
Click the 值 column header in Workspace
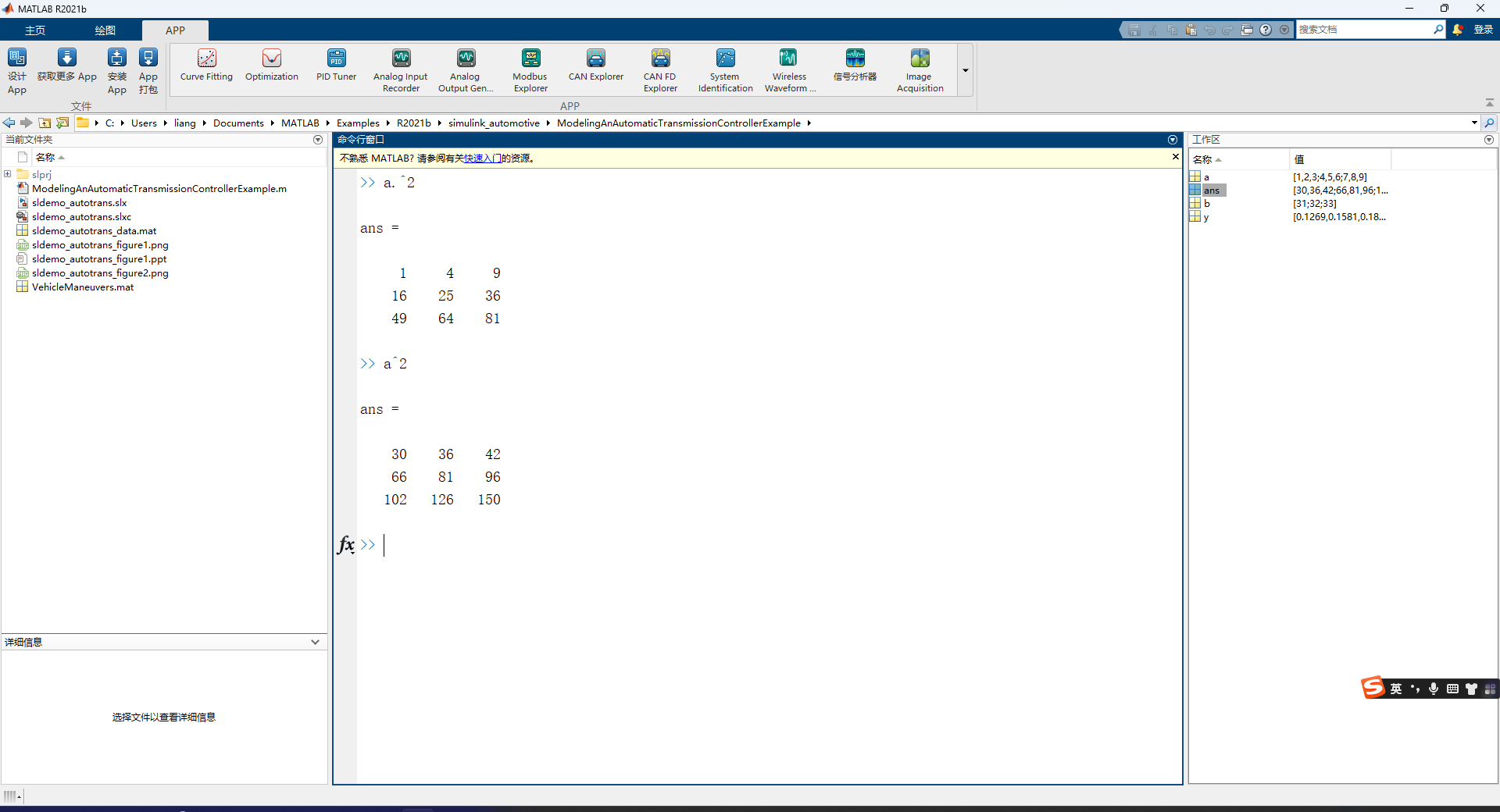1340,159
